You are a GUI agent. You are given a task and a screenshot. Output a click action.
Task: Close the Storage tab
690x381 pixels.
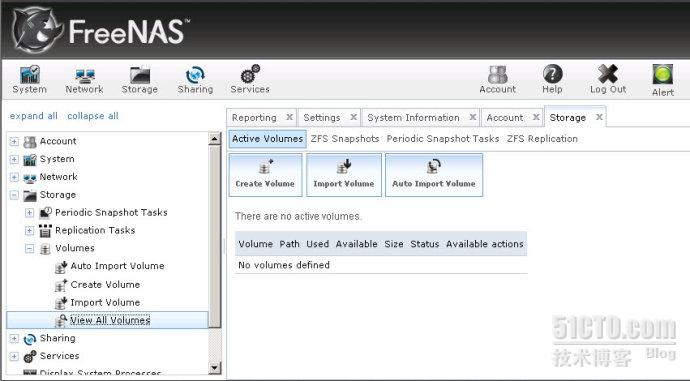[599, 117]
